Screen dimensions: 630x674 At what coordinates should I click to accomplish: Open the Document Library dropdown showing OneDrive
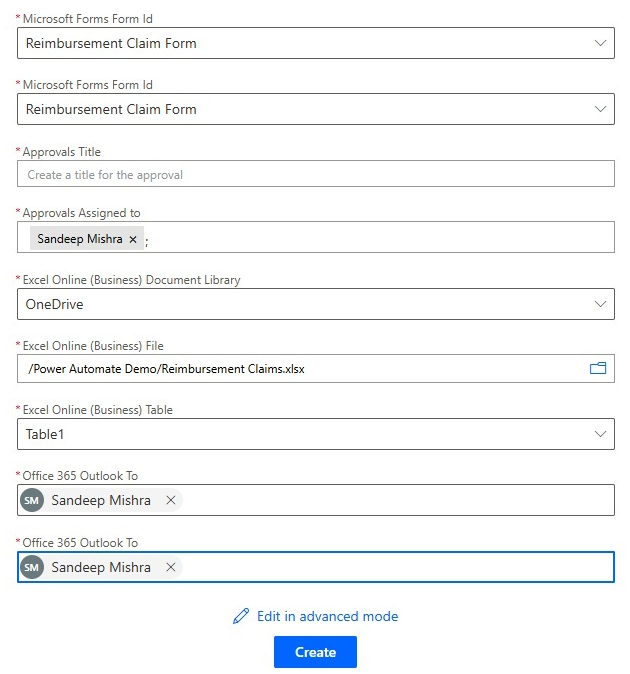(600, 304)
